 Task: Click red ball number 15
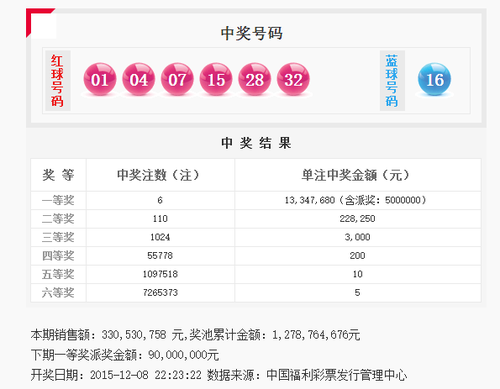tap(216, 79)
